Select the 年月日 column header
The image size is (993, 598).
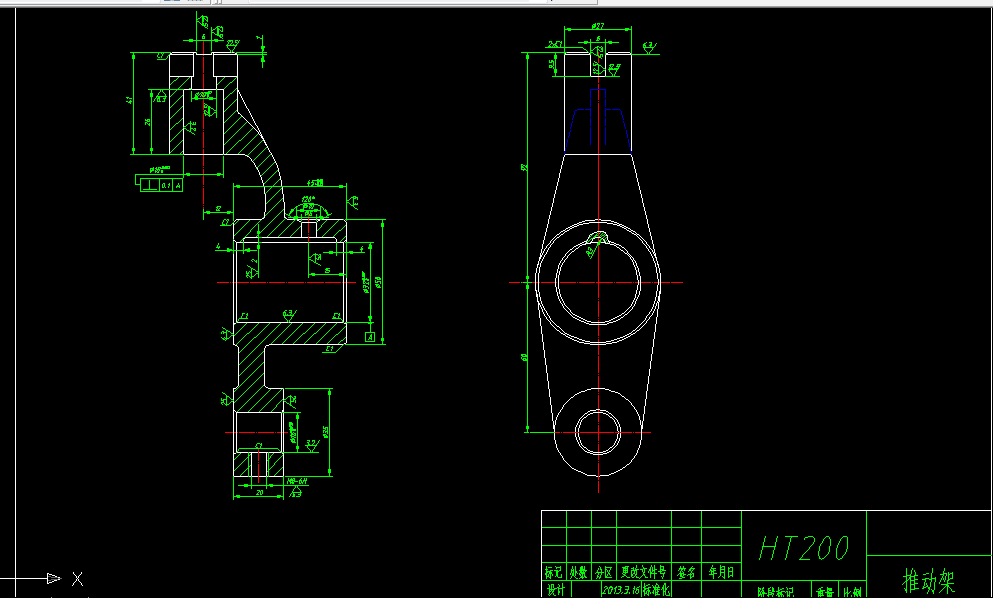pos(721,572)
